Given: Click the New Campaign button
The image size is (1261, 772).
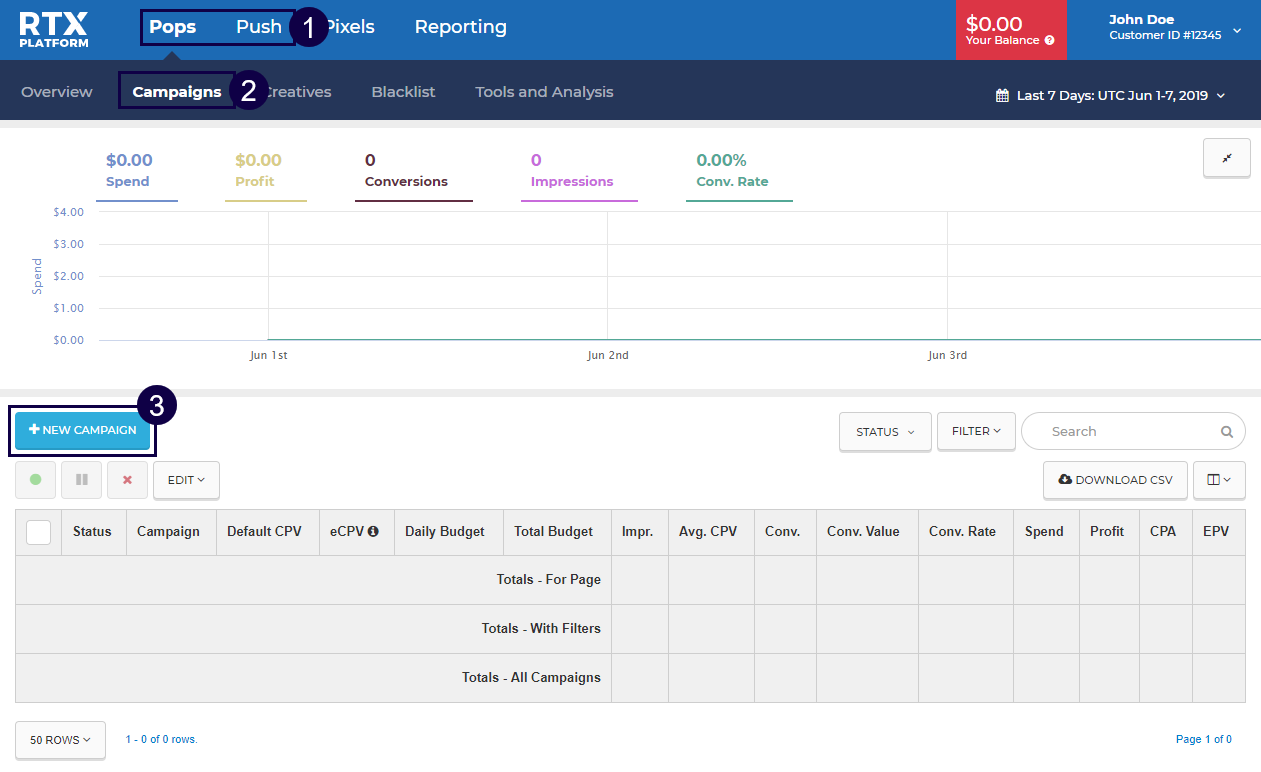Looking at the screenshot, I should [83, 430].
